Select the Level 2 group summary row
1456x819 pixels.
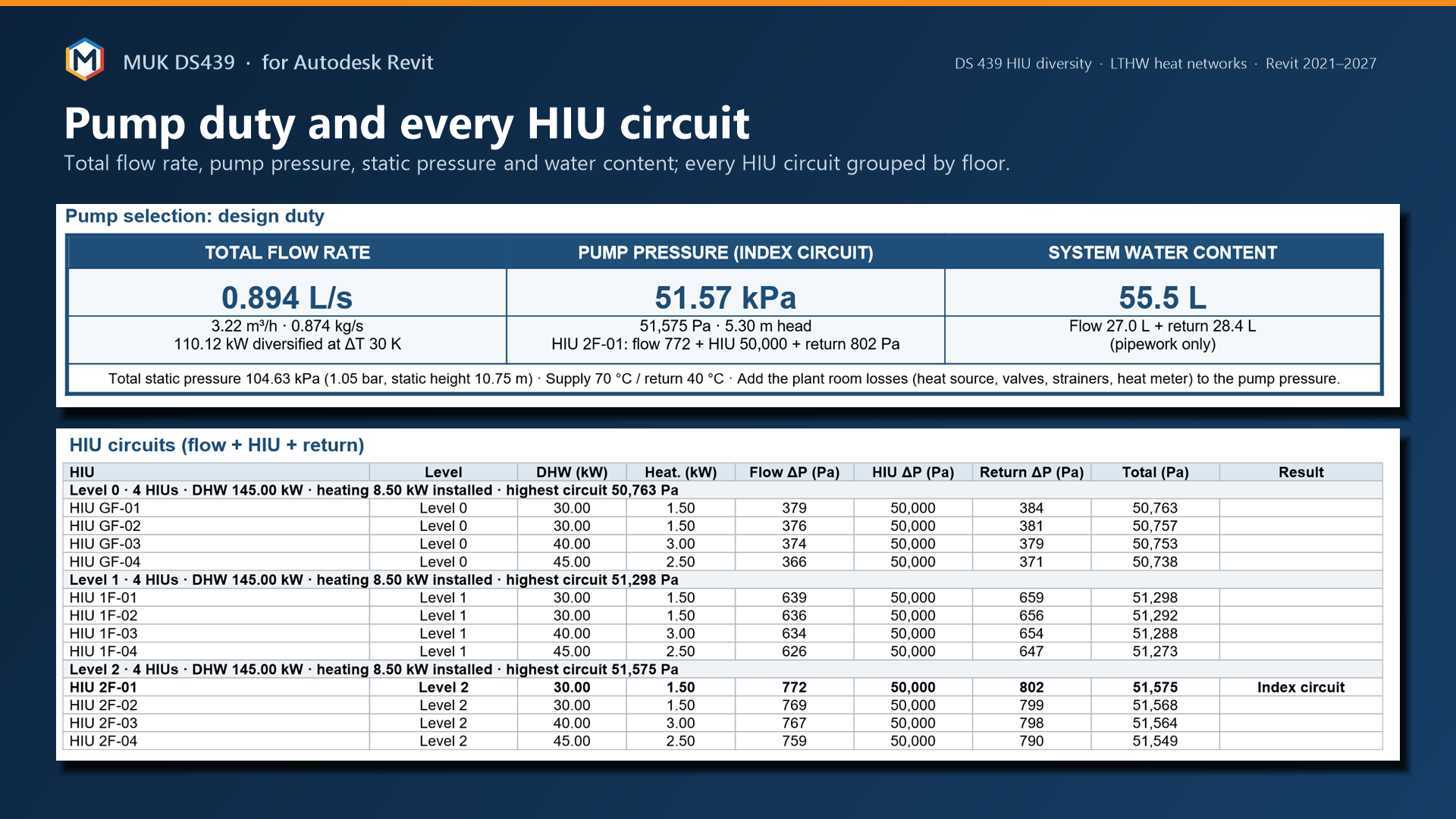[723, 669]
